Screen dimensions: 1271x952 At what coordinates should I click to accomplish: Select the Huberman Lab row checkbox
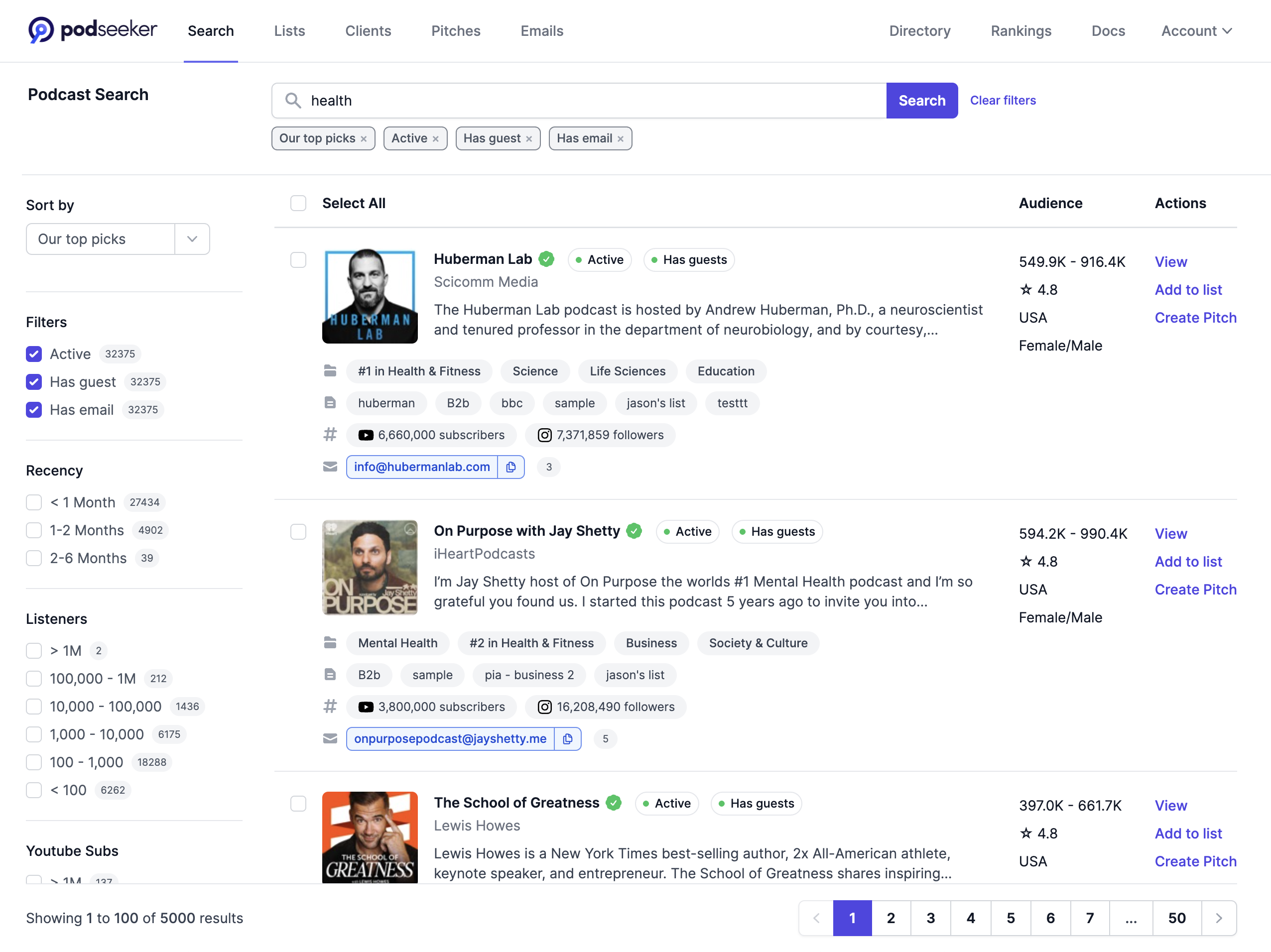298,260
